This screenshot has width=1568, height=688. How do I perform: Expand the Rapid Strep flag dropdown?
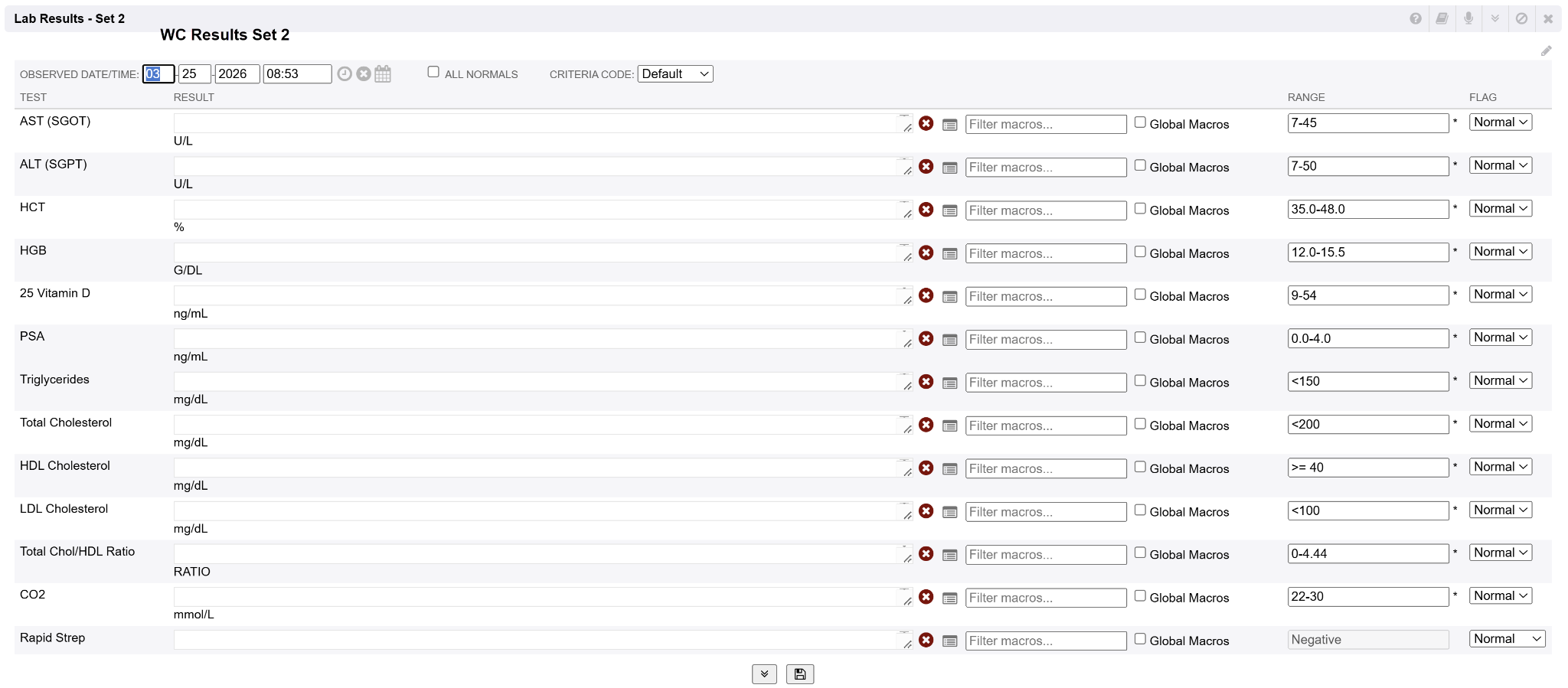1507,639
